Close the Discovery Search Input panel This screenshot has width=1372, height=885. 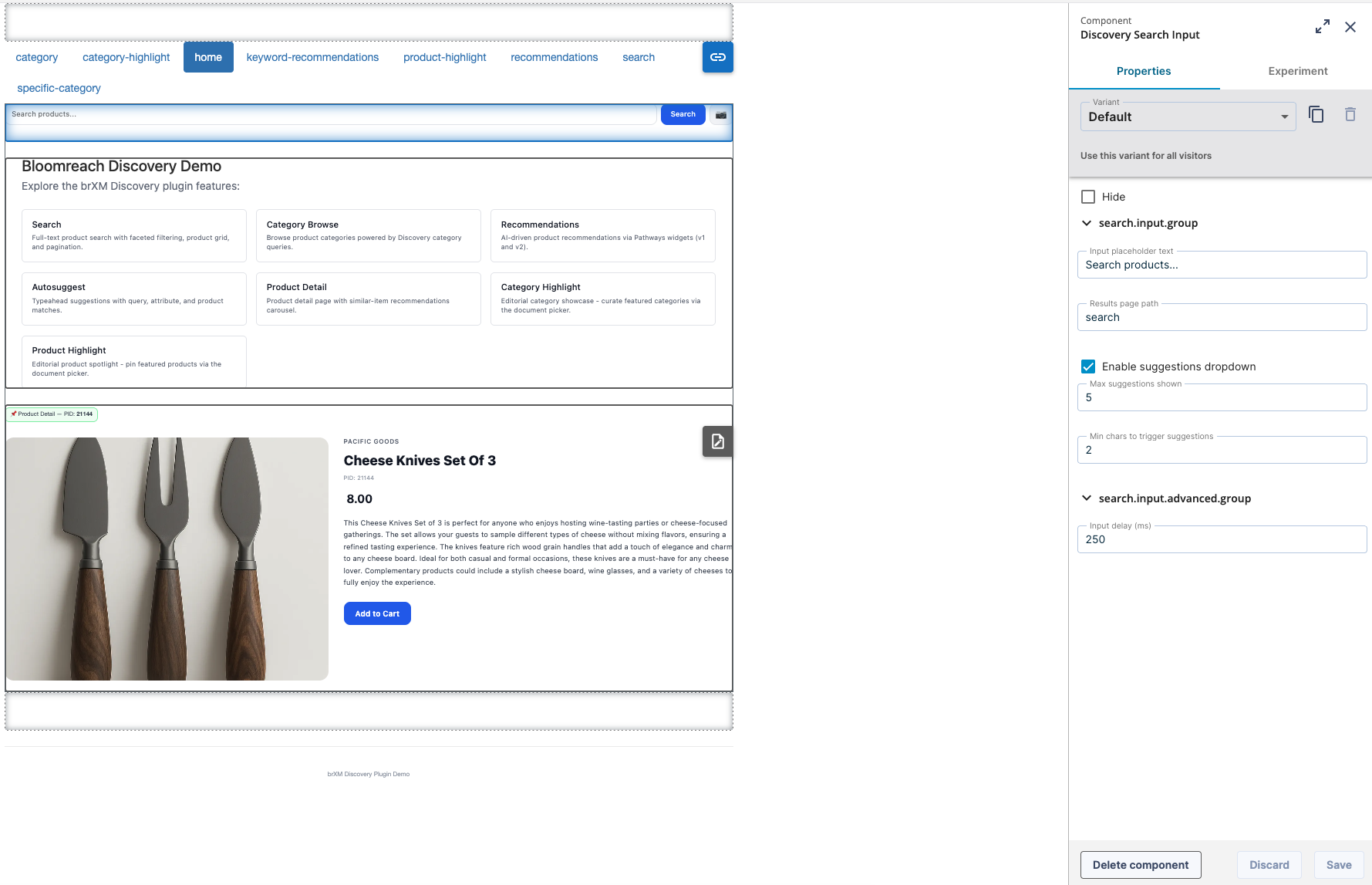(1350, 27)
